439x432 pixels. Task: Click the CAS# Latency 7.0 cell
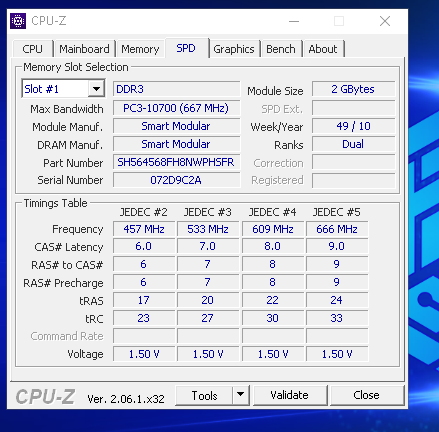[x=208, y=246]
